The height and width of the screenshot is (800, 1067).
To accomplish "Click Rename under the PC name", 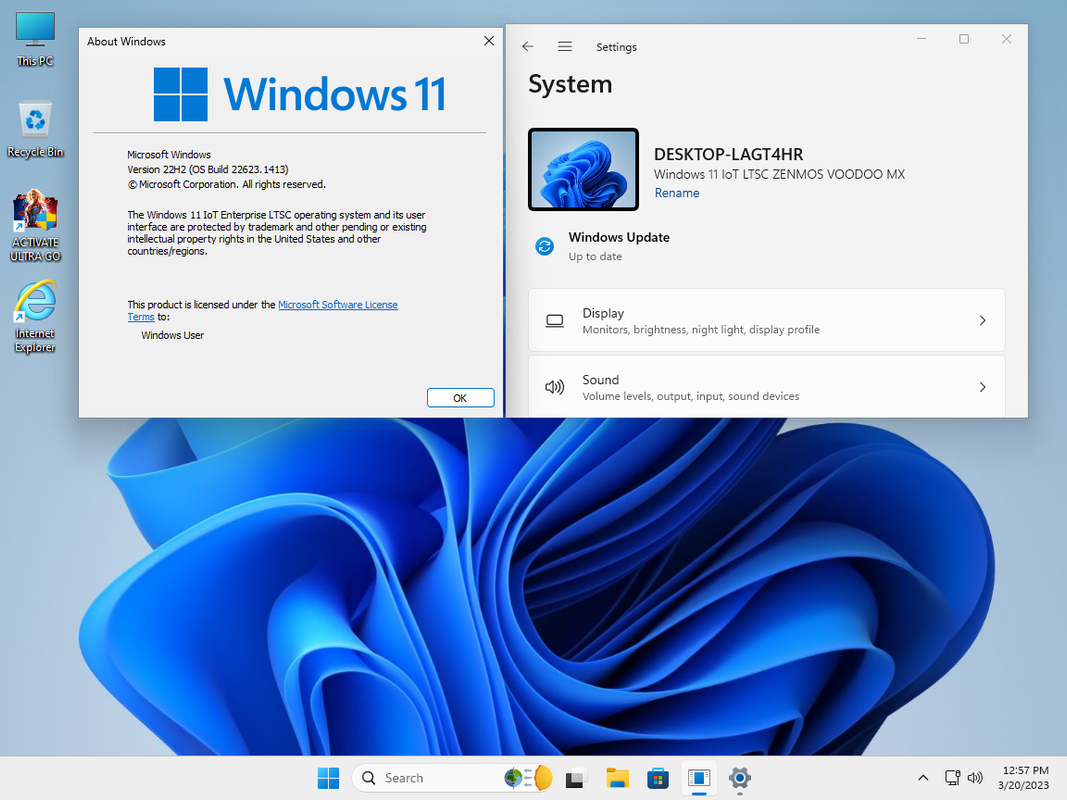I will click(676, 193).
